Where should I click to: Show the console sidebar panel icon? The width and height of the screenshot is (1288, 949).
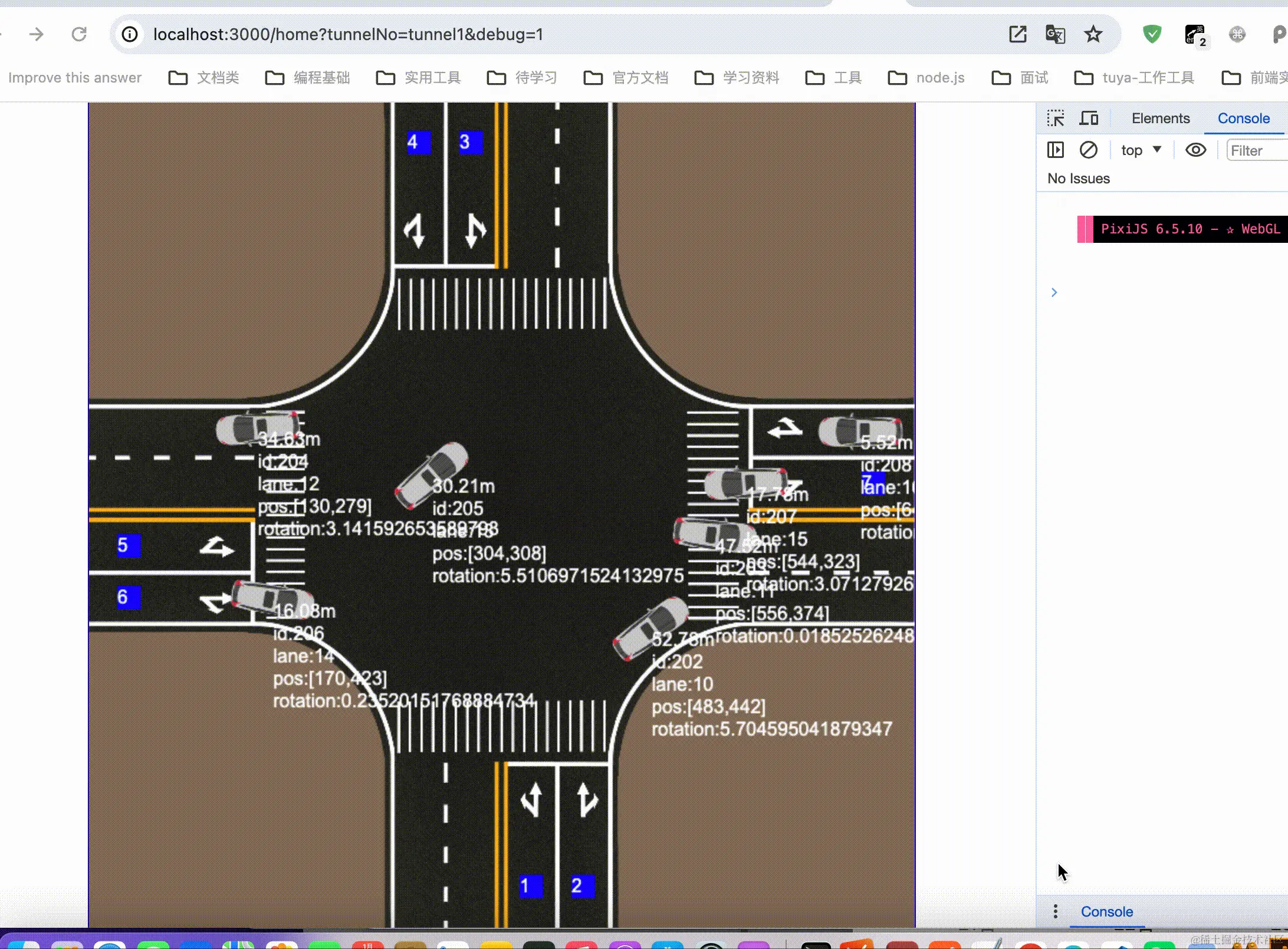click(1056, 150)
